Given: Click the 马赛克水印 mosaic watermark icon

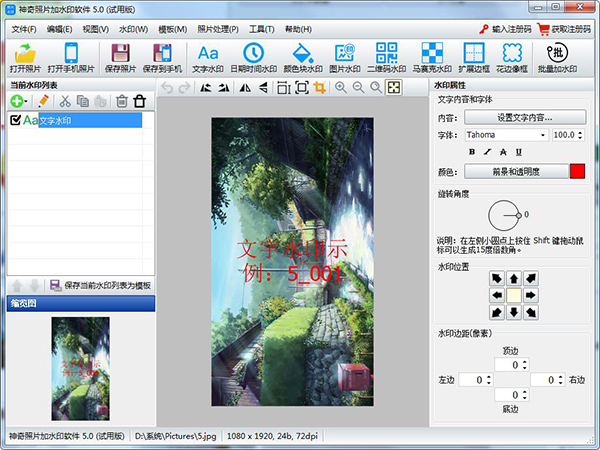Looking at the screenshot, I should (x=432, y=58).
